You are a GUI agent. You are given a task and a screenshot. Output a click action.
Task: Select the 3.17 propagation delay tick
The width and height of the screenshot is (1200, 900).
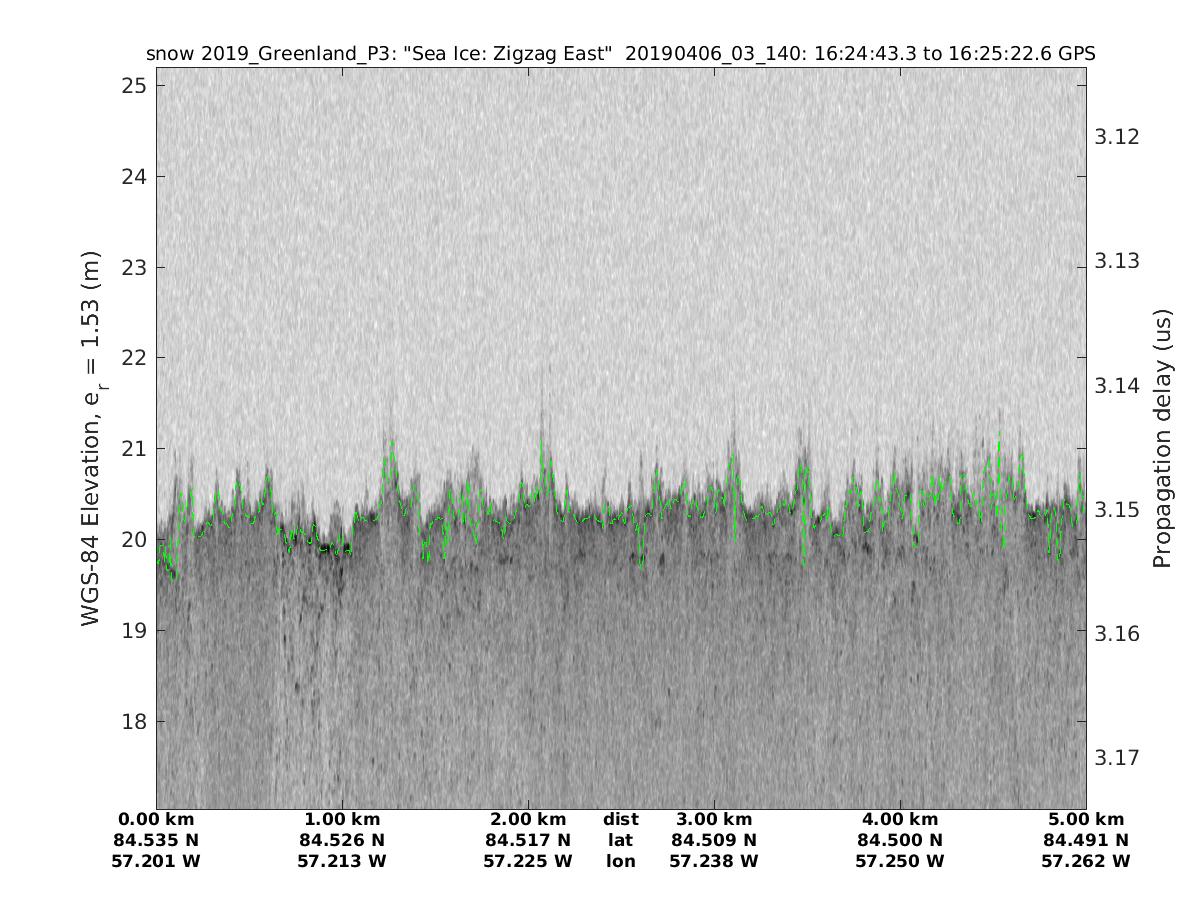[1119, 757]
